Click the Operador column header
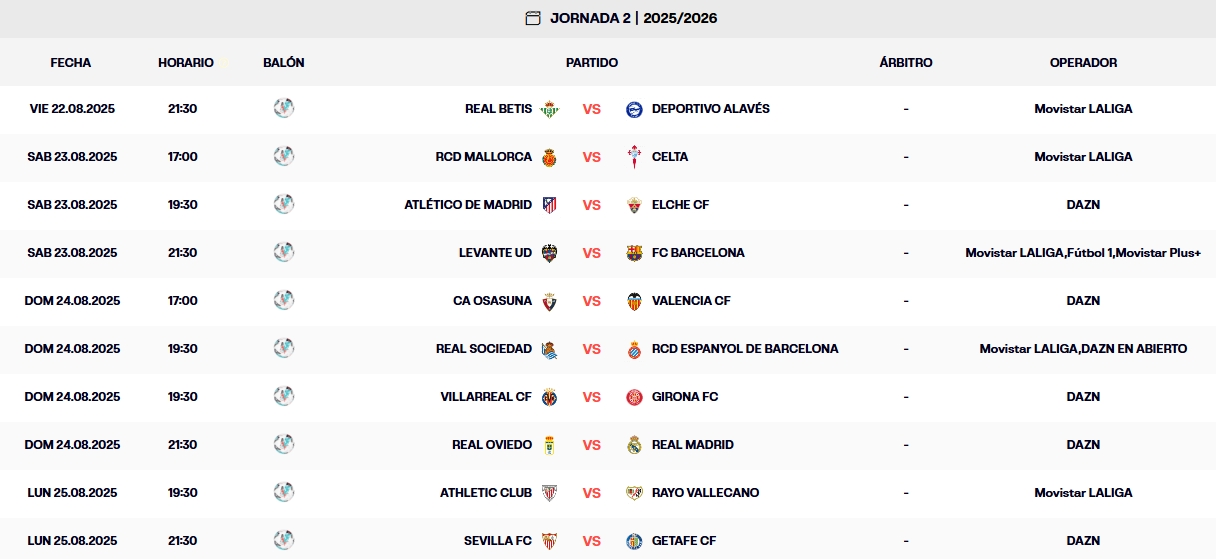 click(x=1083, y=62)
